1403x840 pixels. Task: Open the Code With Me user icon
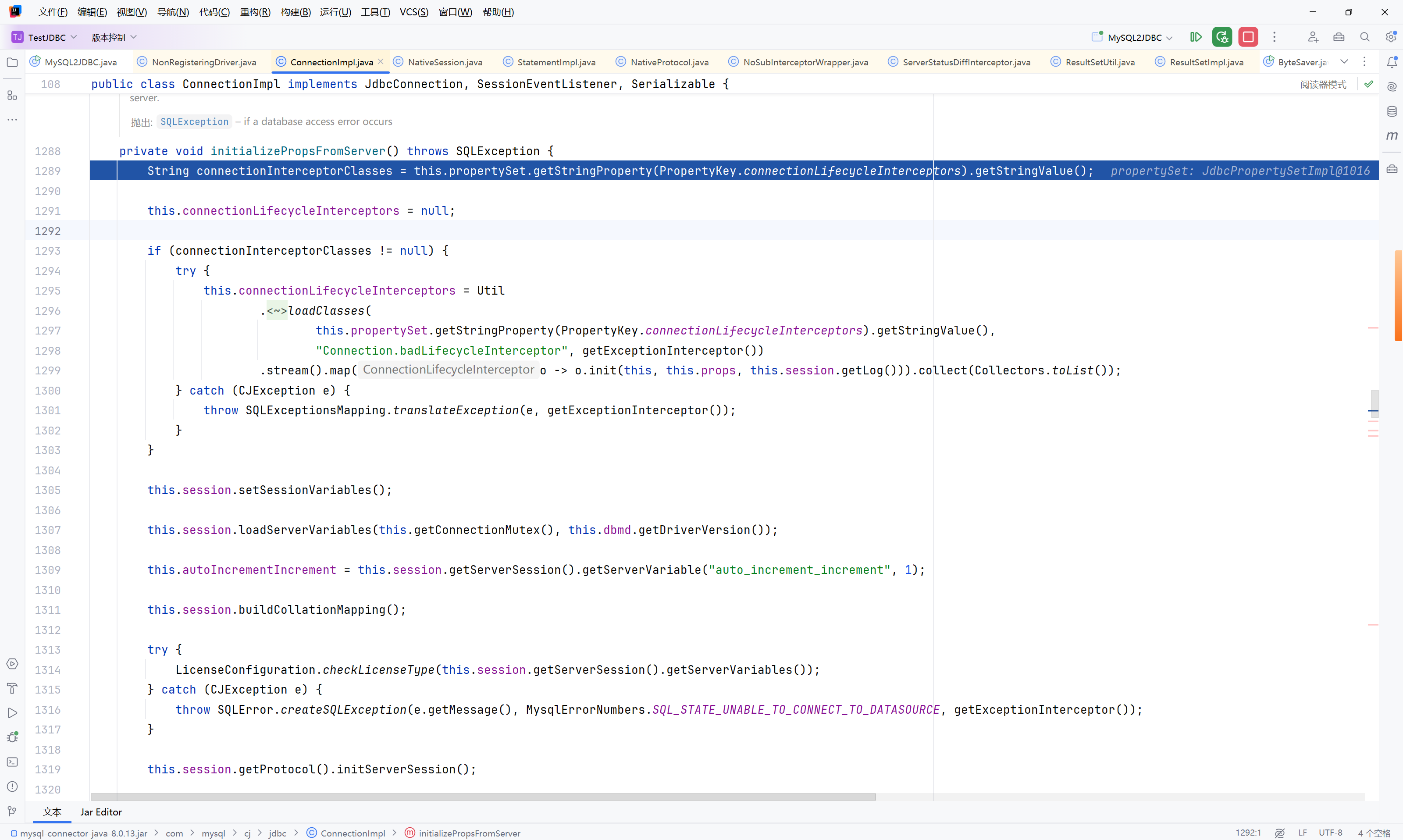pos(1313,37)
